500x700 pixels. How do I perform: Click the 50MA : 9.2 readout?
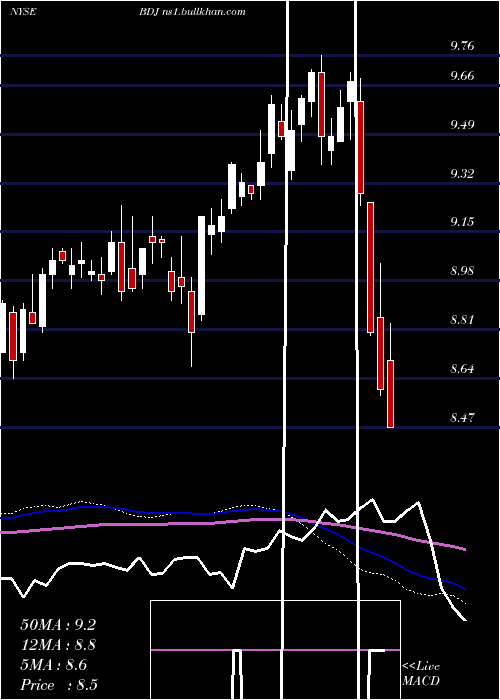[x=58, y=625]
